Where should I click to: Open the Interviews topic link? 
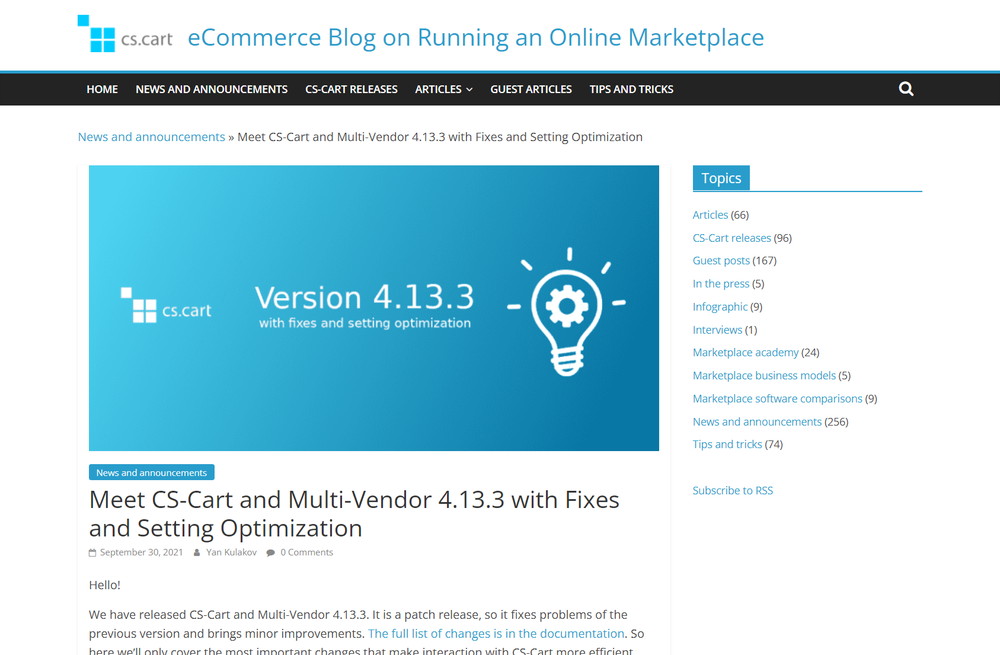pos(717,330)
